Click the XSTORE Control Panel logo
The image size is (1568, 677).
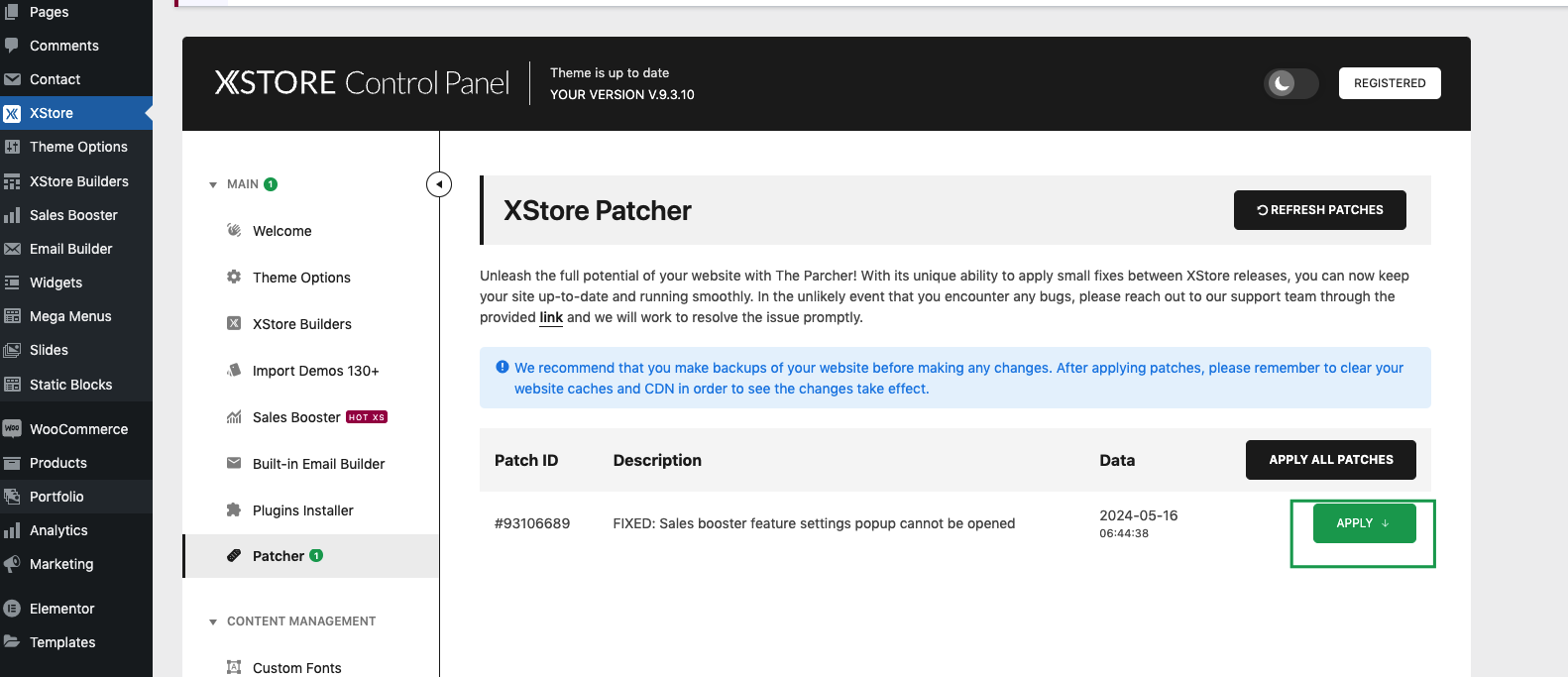point(362,83)
